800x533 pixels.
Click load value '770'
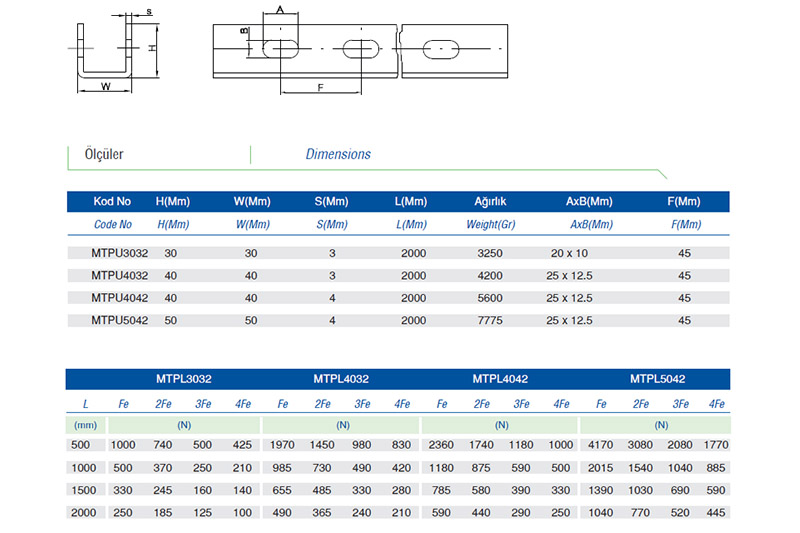click(640, 513)
